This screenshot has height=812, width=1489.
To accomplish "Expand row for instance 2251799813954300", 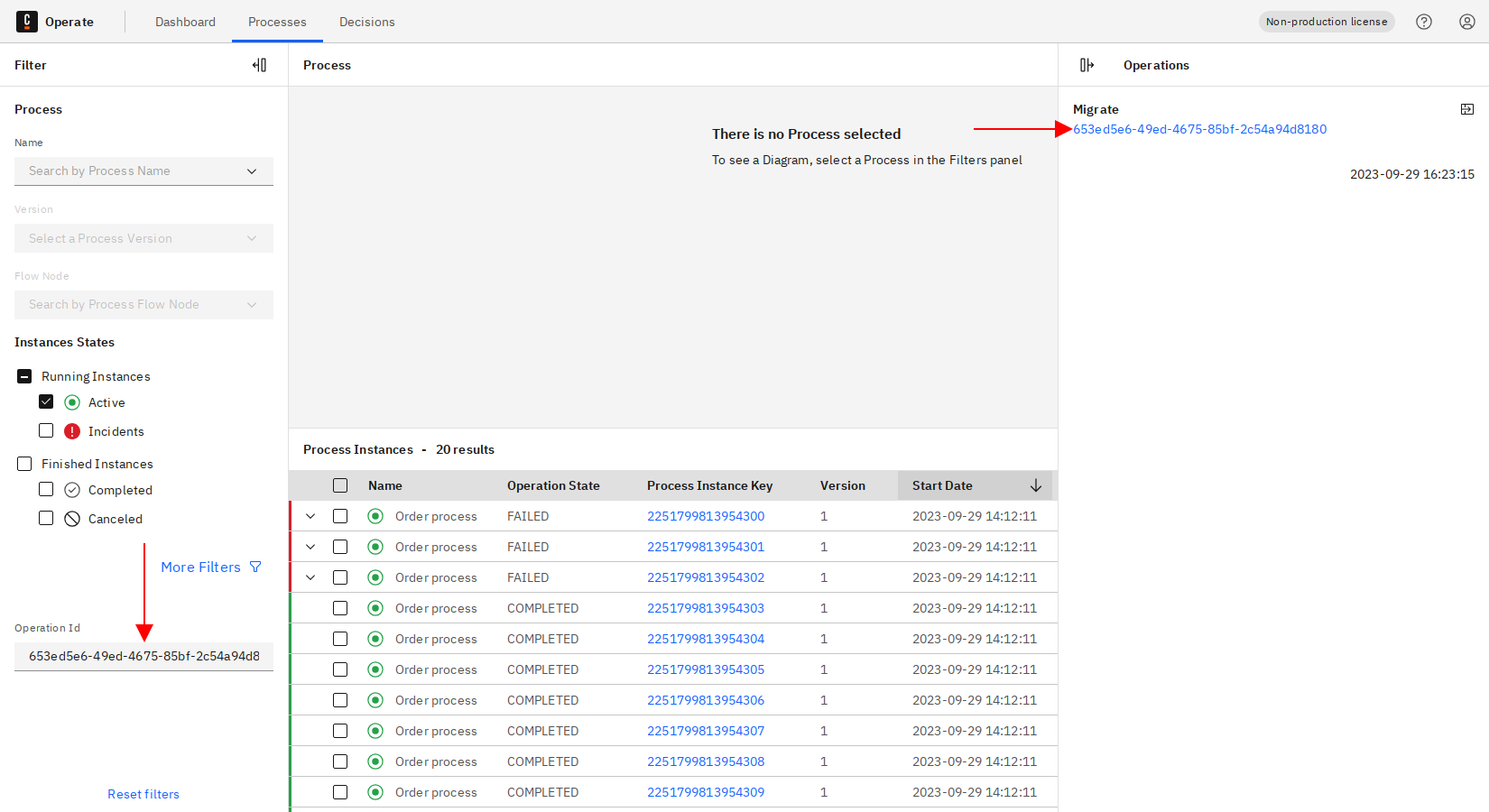I will (310, 516).
